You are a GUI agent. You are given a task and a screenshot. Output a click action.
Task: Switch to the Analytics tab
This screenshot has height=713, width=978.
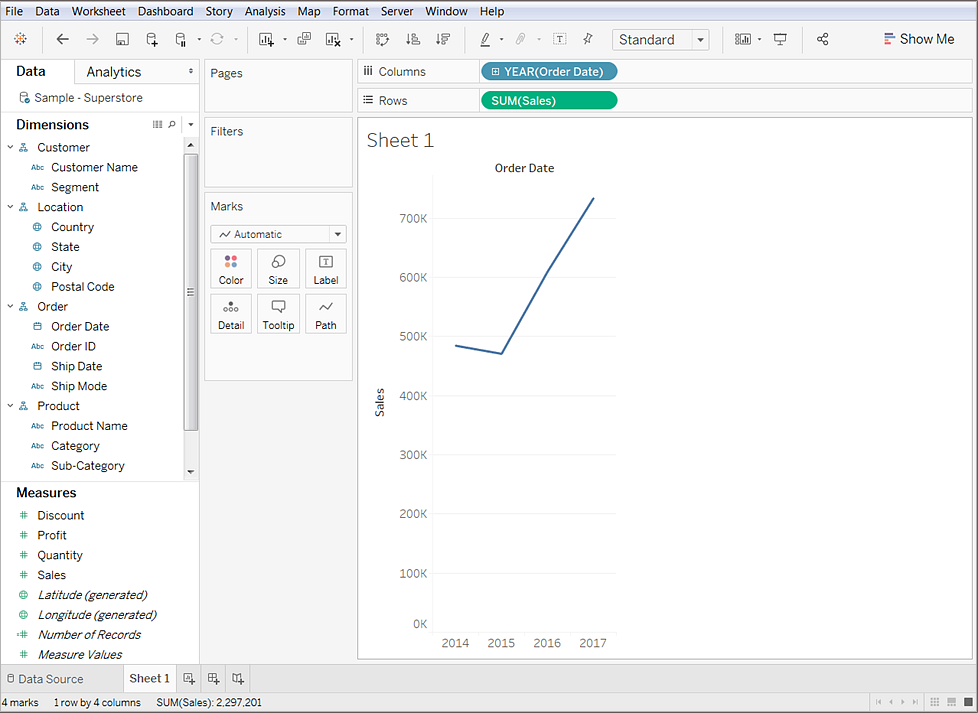point(113,72)
